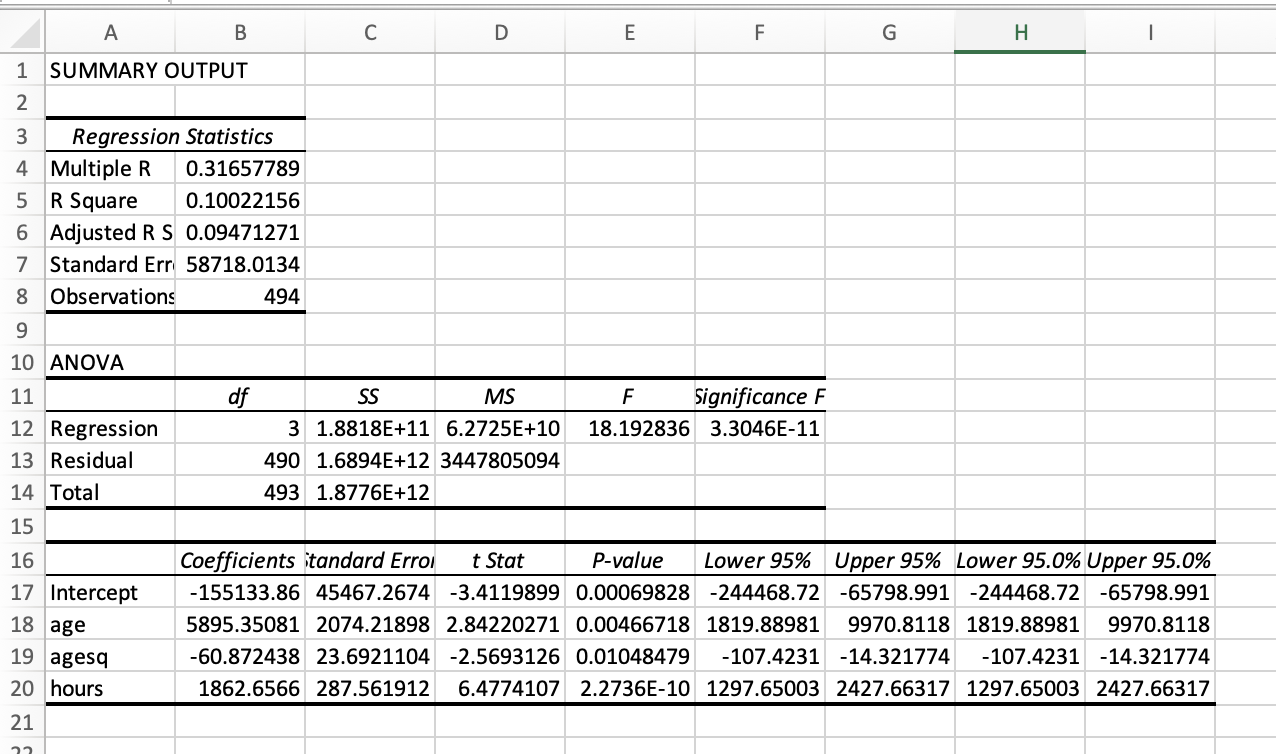Click the Select All corner triangle
Viewport: 1276px width, 754px height.
tap(22, 33)
